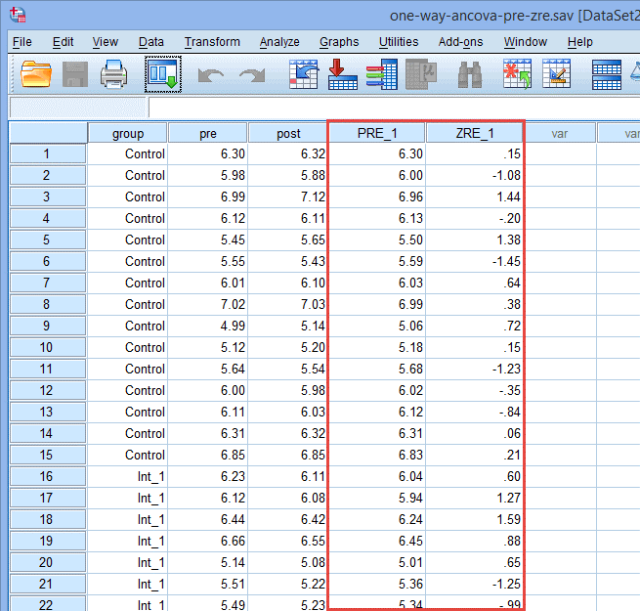
Task: Click the Go to case icon
Action: pyautogui.click(x=304, y=74)
